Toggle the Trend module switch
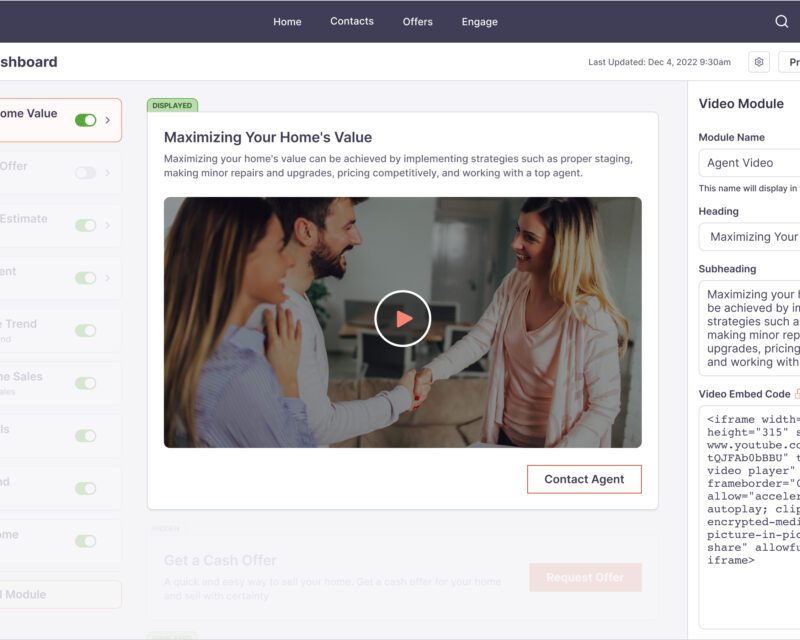Screen dimensions: 800x640 [x=86, y=330]
